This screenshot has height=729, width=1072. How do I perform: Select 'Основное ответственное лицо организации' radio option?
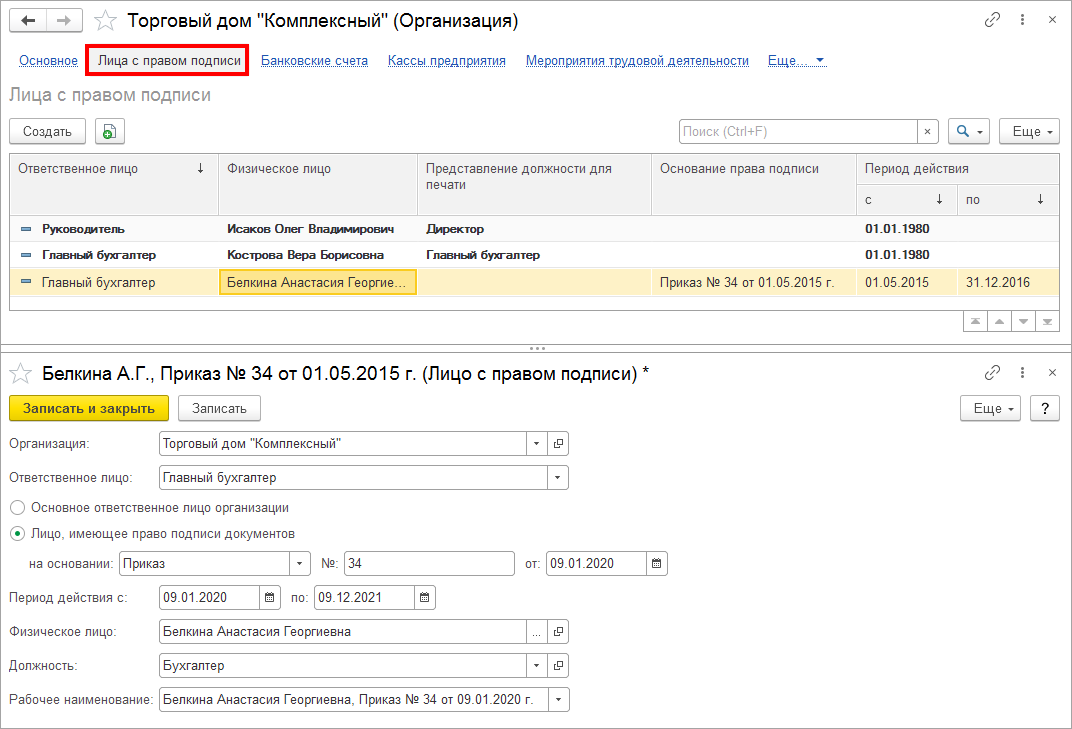click(18, 508)
